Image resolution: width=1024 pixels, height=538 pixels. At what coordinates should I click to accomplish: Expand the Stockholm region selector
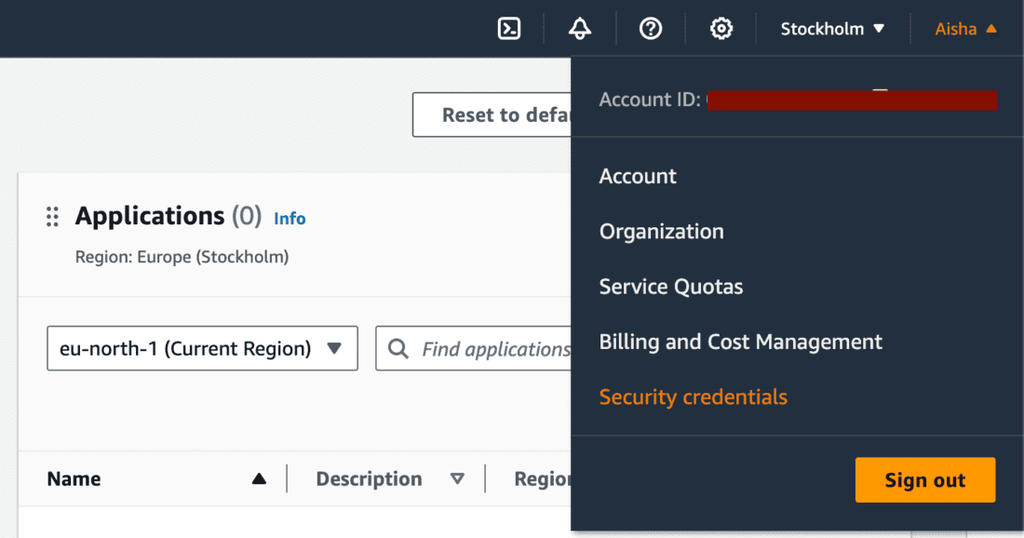[x=833, y=29]
